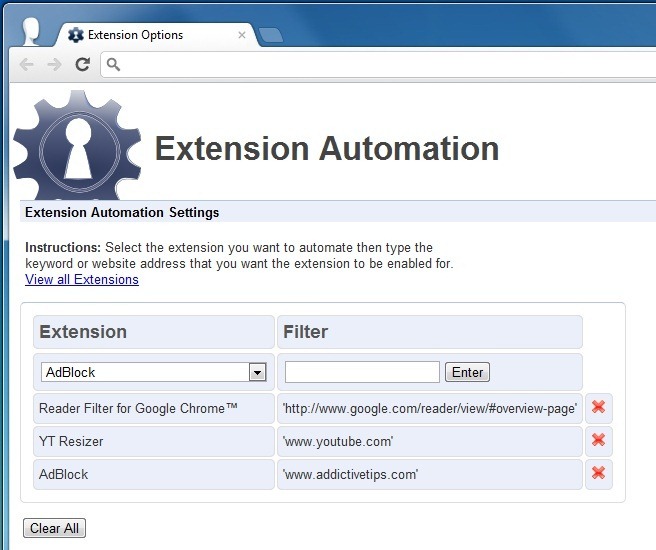The width and height of the screenshot is (656, 550).
Task: Select the Extension Options tab
Action: tap(155, 35)
